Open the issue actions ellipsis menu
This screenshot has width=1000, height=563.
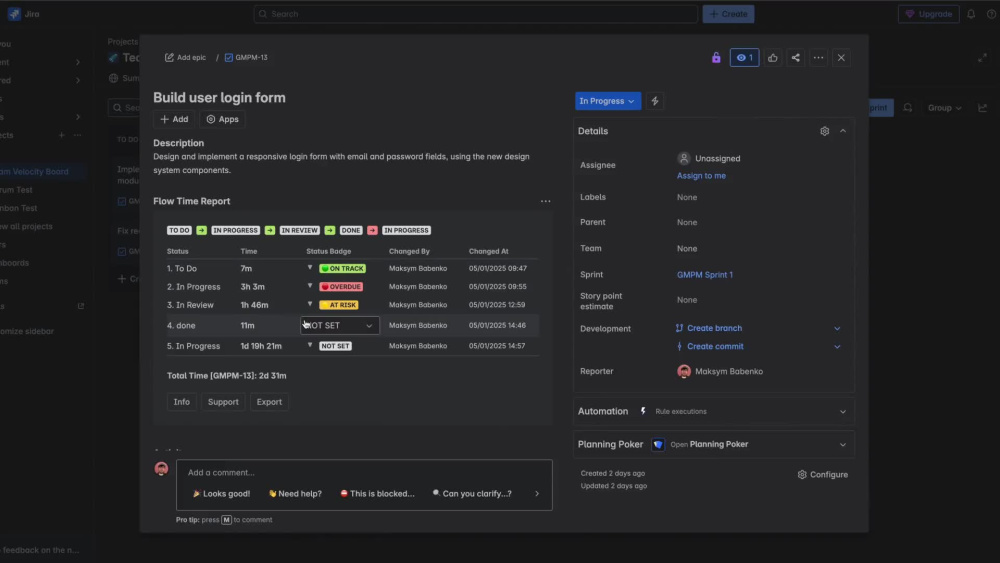pos(818,58)
